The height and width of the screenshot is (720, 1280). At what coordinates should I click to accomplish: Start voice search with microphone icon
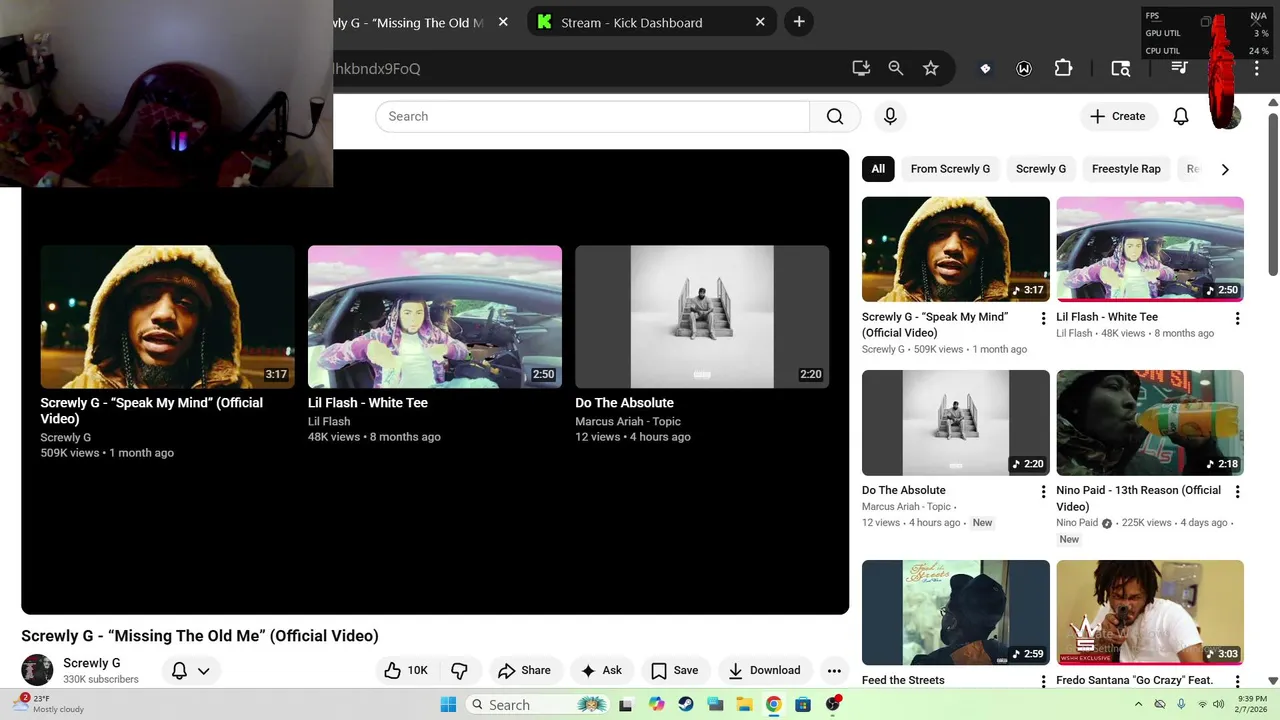tap(890, 116)
